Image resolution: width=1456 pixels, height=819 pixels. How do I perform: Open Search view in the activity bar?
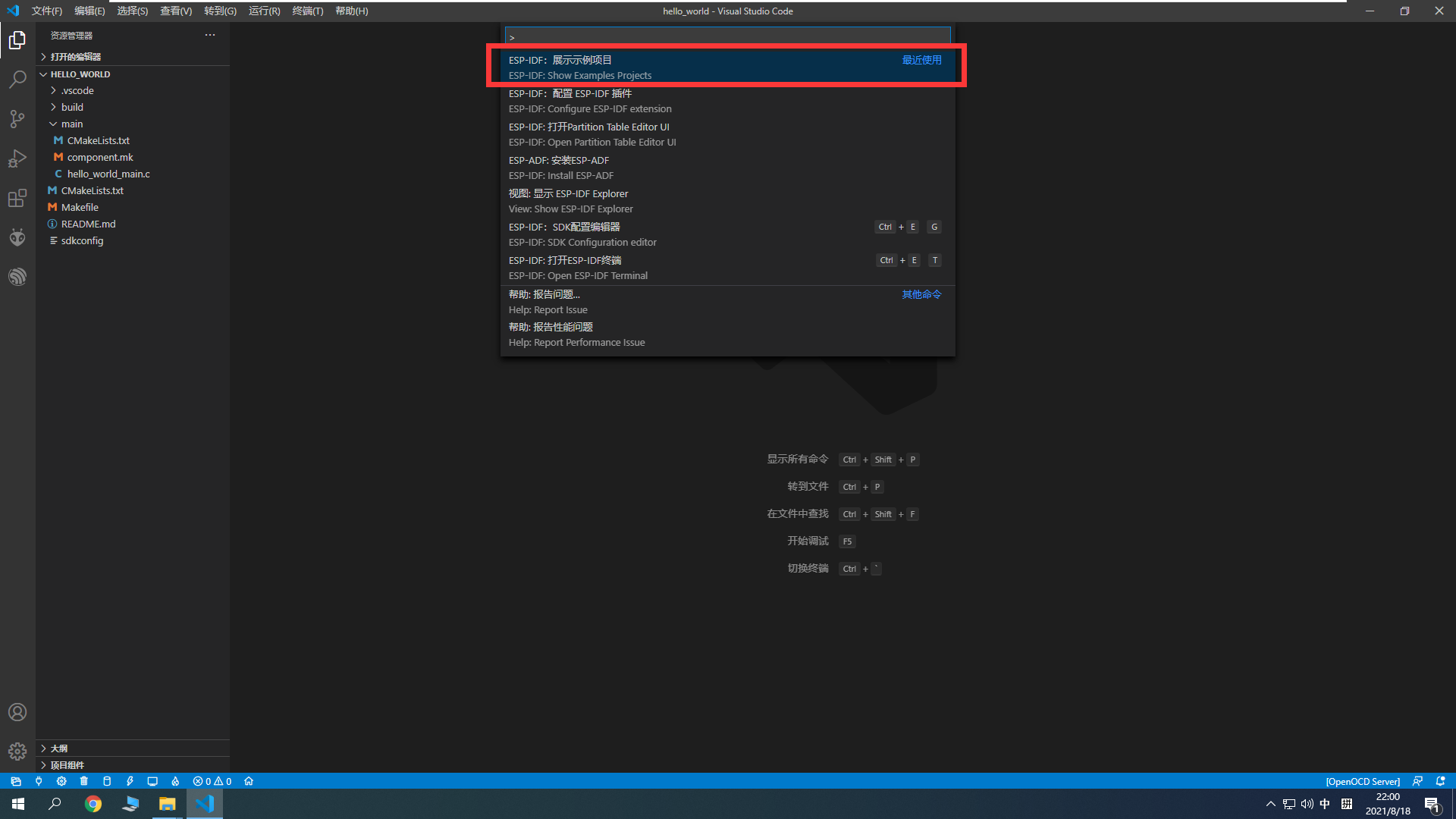point(17,79)
